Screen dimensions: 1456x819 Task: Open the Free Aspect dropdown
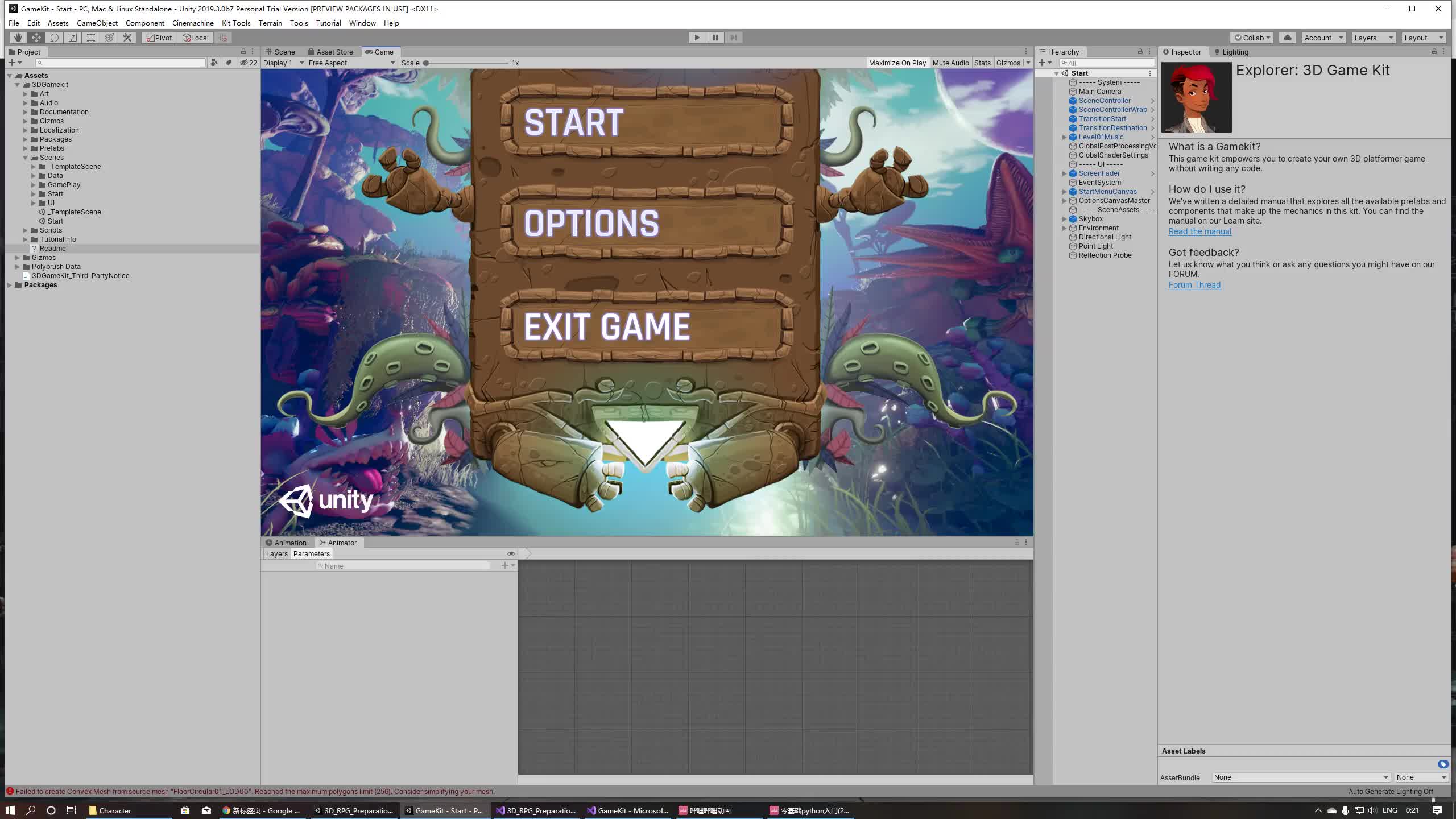[x=351, y=63]
